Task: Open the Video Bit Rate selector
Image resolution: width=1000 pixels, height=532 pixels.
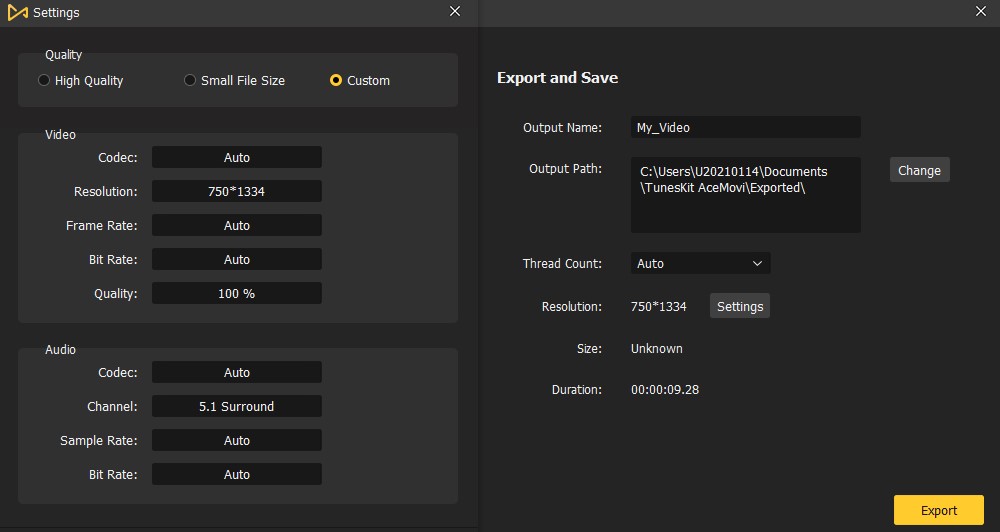Action: coord(237,260)
